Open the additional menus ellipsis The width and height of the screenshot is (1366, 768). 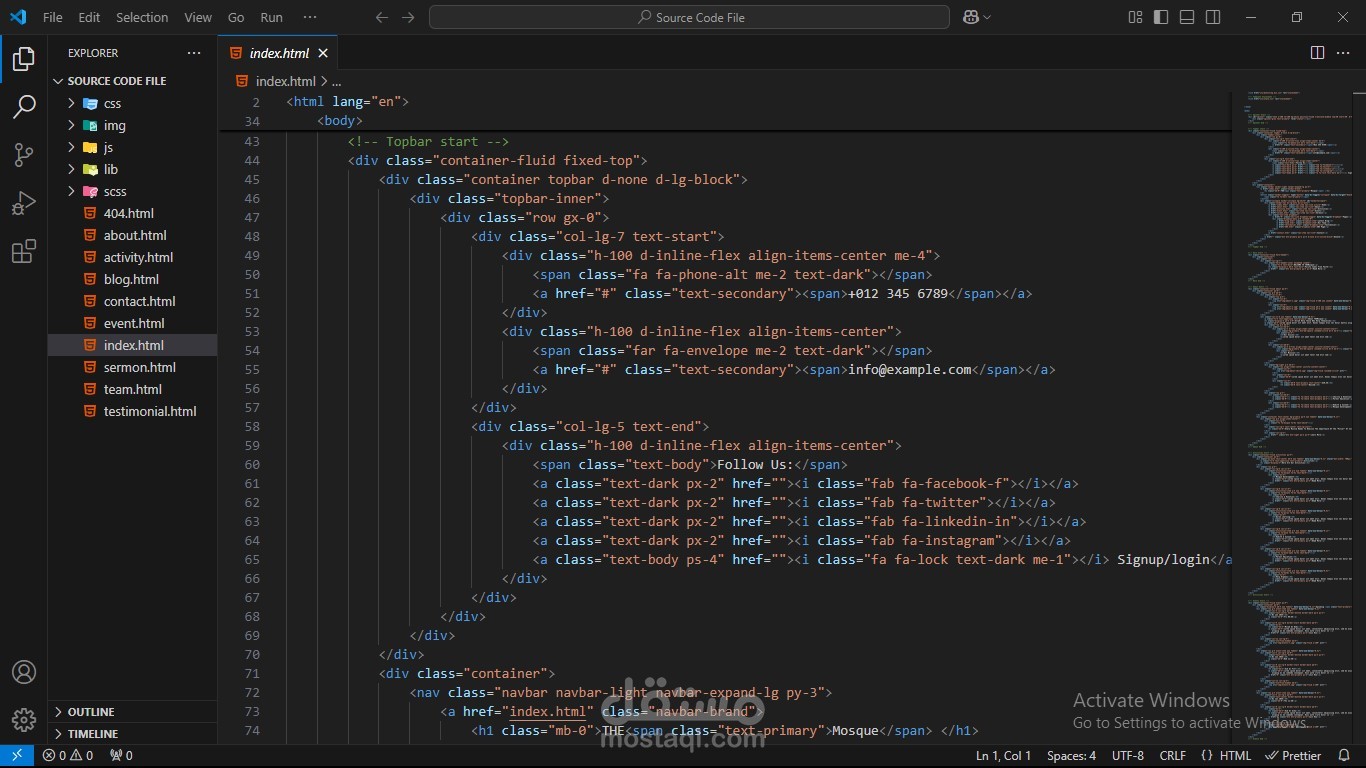tap(310, 17)
